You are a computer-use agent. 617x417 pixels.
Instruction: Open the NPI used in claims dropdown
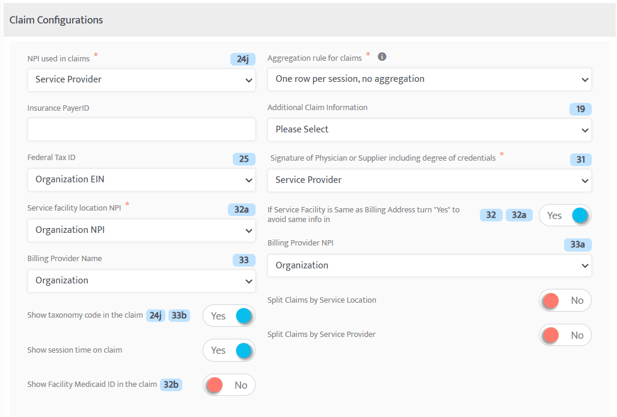pos(141,80)
